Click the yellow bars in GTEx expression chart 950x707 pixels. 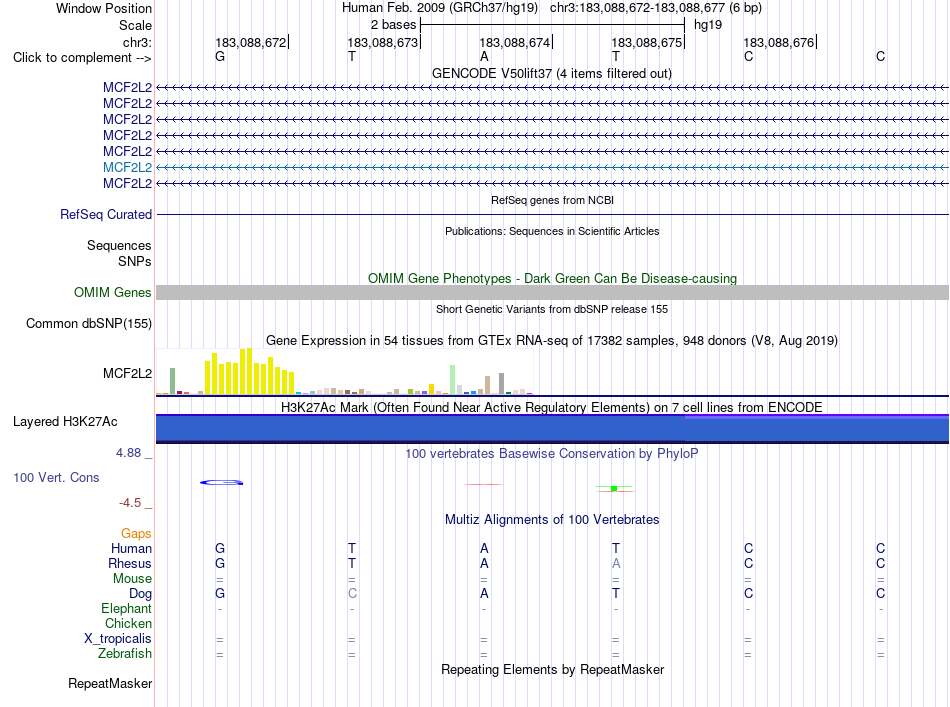click(x=250, y=371)
